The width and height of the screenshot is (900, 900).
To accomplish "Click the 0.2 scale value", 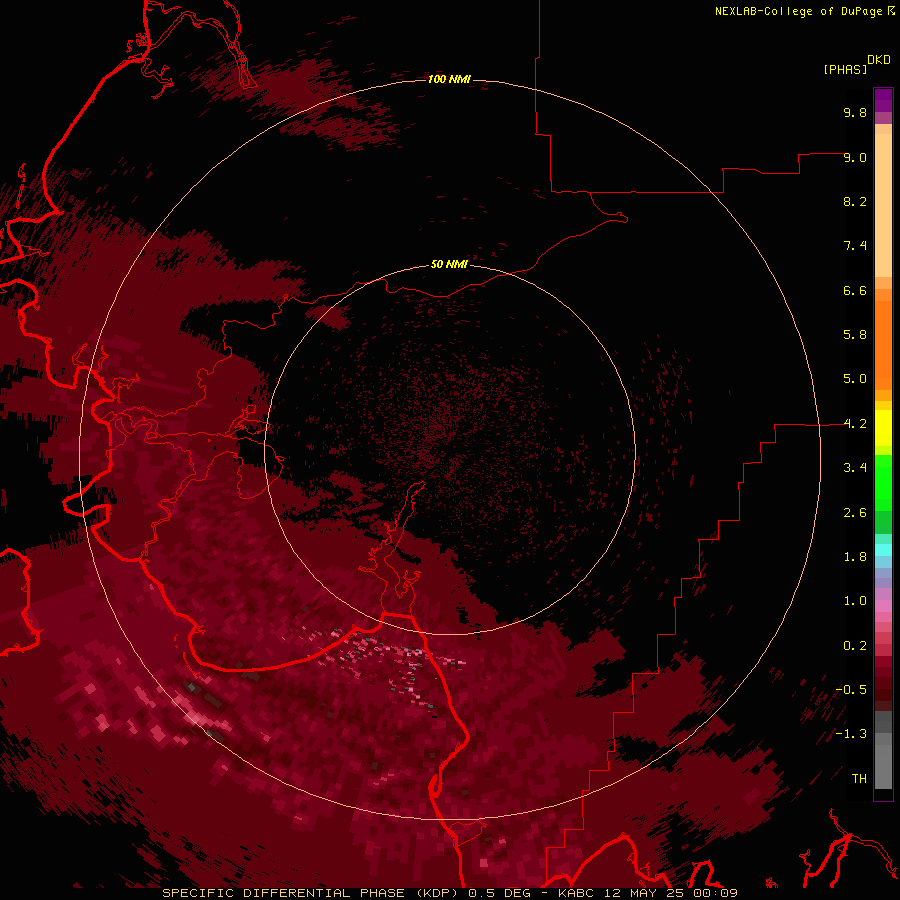I will click(x=855, y=646).
